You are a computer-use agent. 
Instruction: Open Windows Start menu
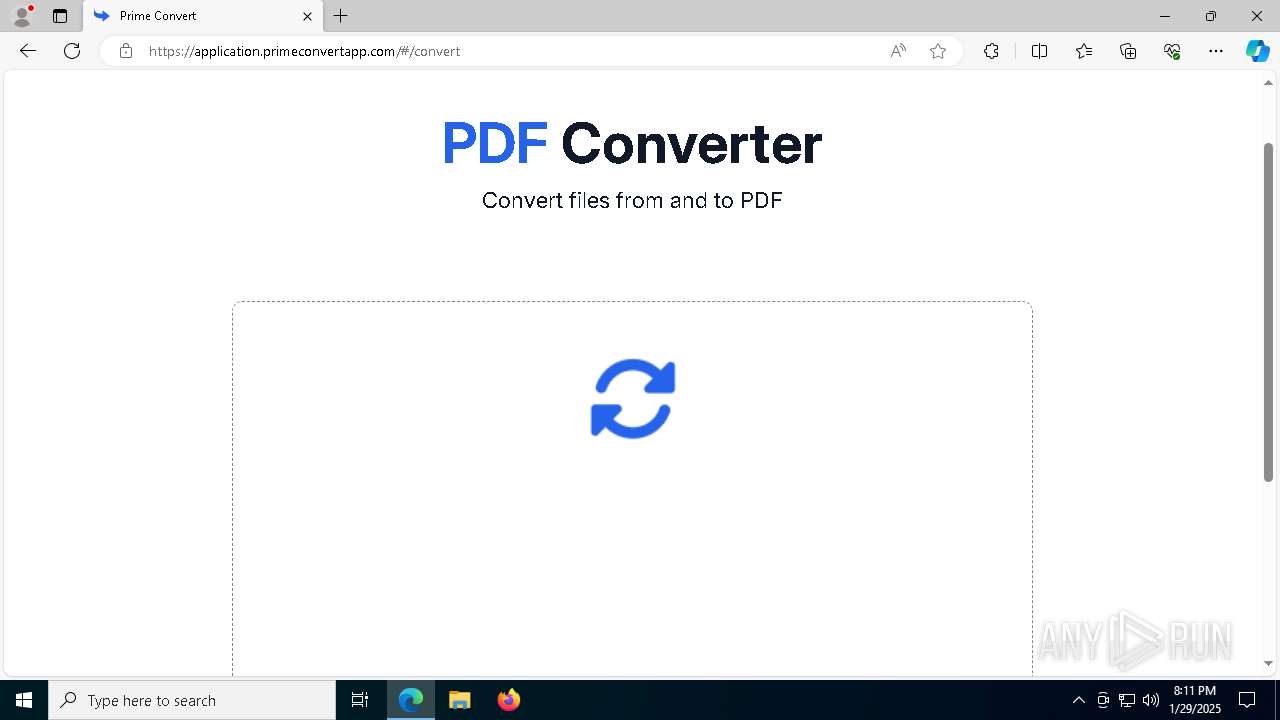(x=24, y=700)
